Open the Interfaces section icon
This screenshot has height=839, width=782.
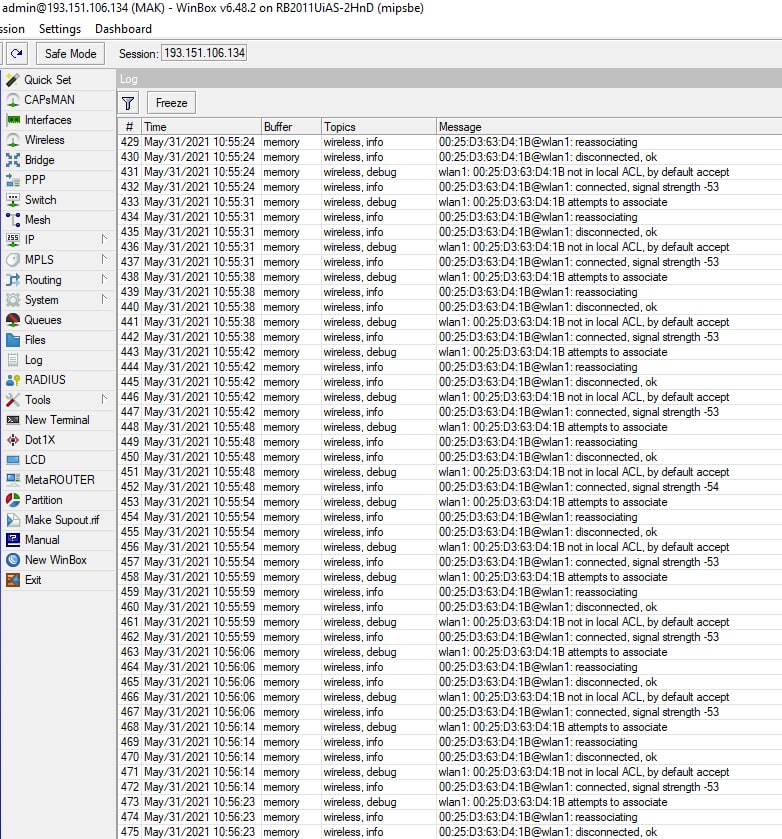pos(13,120)
